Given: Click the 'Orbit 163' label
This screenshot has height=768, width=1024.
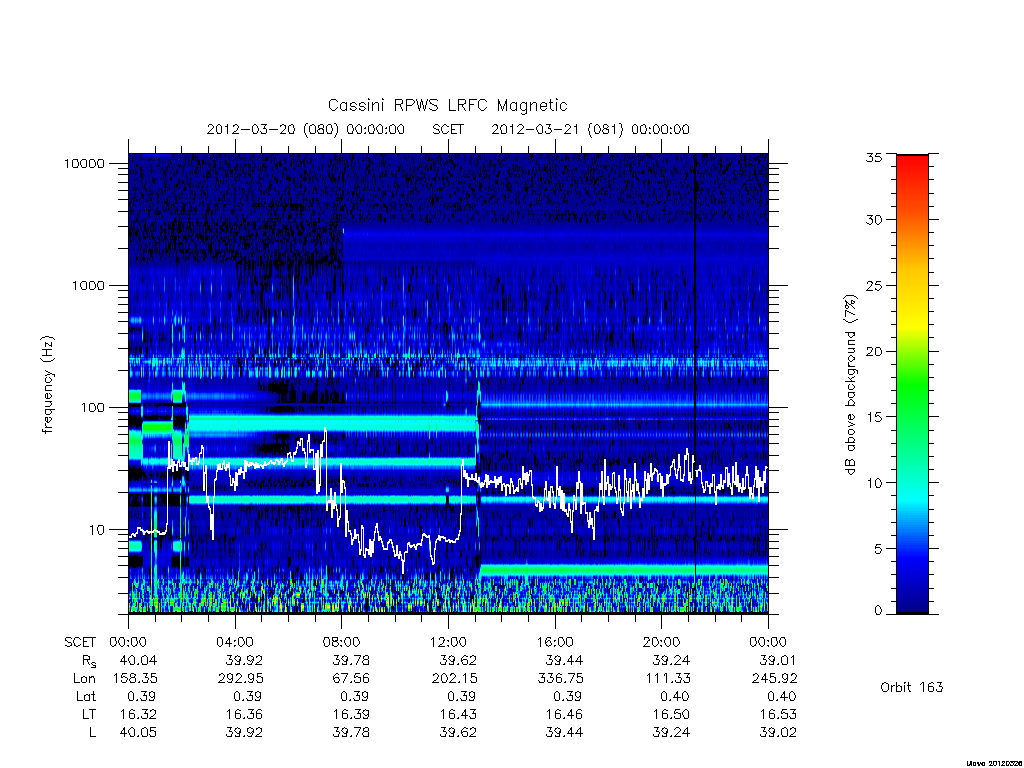Looking at the screenshot, I should (x=912, y=687).
